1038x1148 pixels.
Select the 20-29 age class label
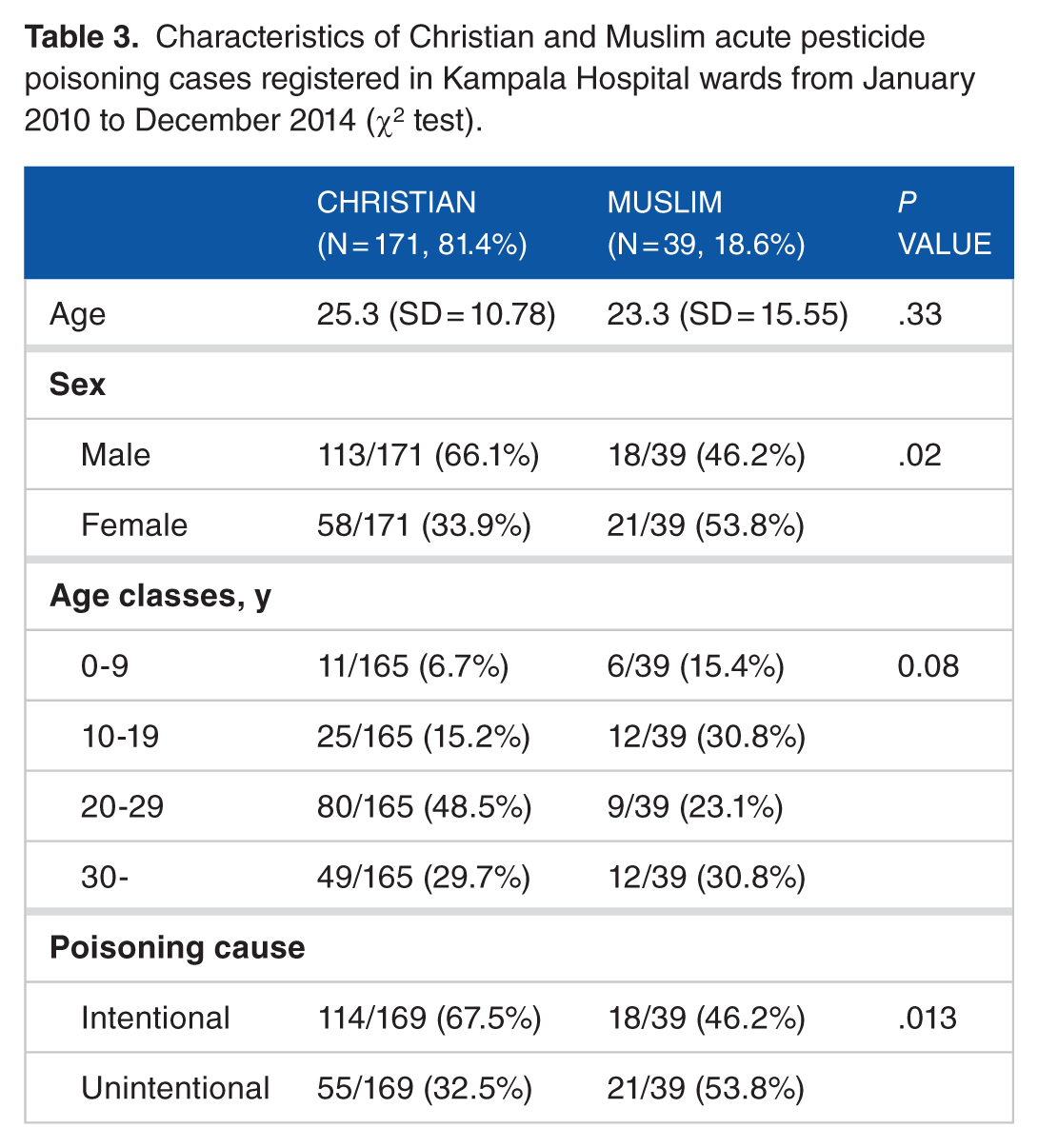122,806
